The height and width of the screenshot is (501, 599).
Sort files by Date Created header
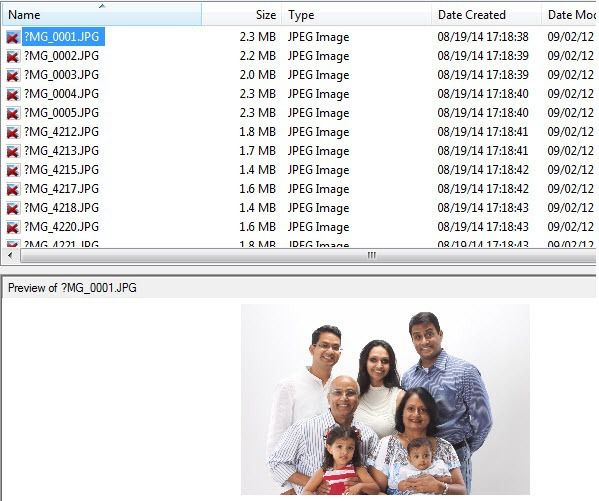(x=486, y=15)
